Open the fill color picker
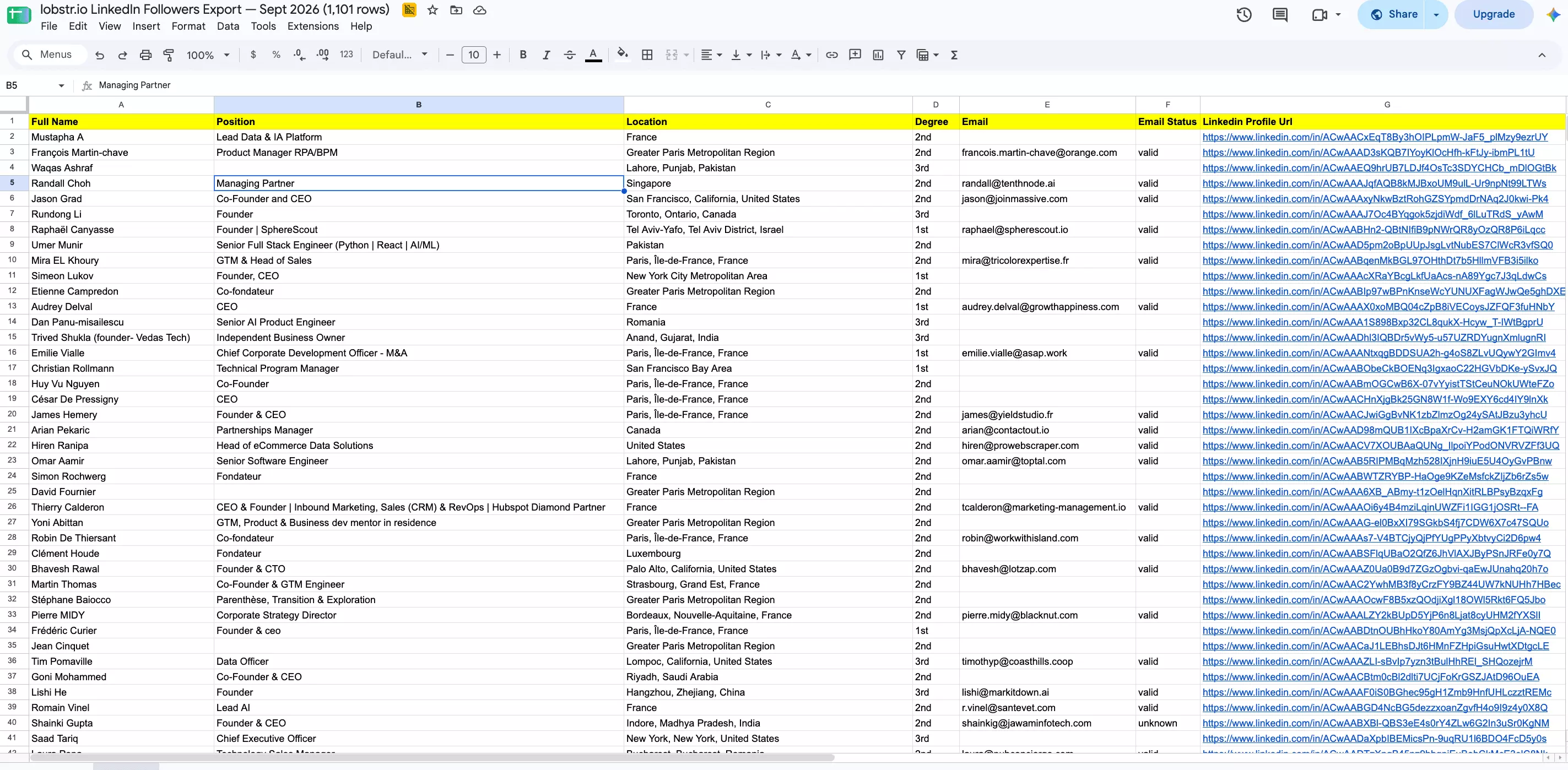Screen dimensions: 1568x770 pos(622,55)
